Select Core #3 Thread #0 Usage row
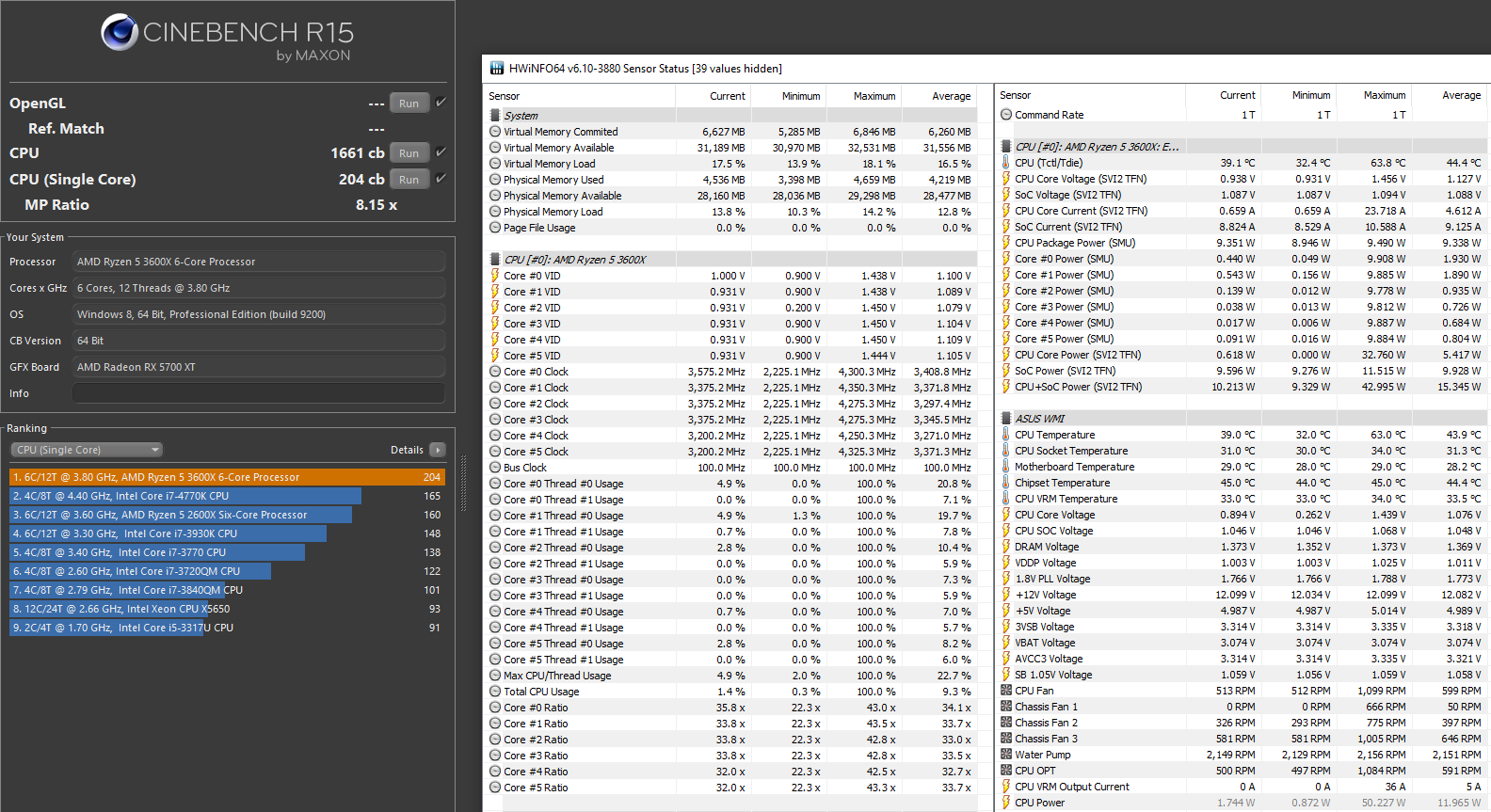The width and height of the screenshot is (1491, 812). click(x=731, y=580)
